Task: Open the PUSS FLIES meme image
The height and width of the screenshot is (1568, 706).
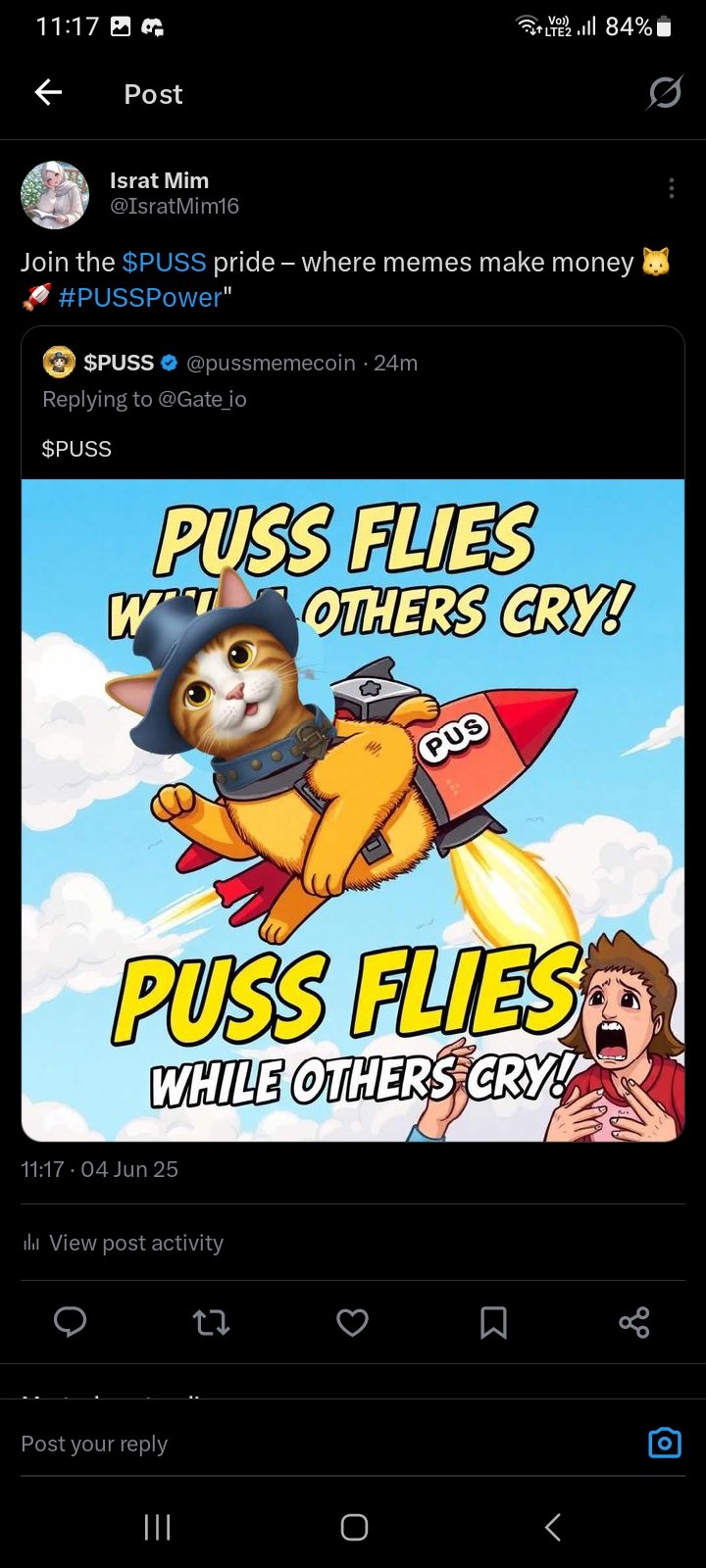Action: (353, 810)
